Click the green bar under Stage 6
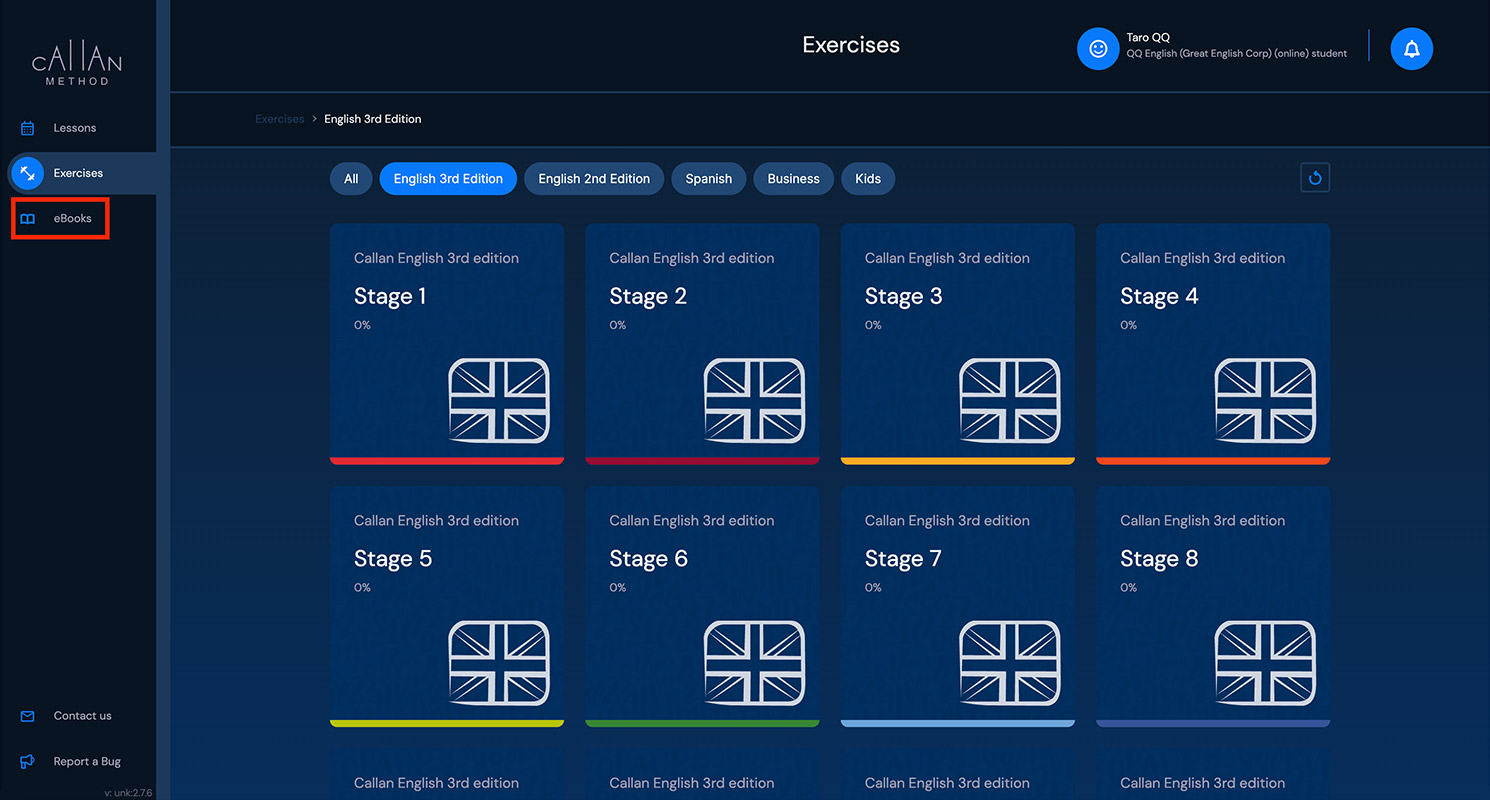This screenshot has width=1490, height=800. (x=702, y=723)
